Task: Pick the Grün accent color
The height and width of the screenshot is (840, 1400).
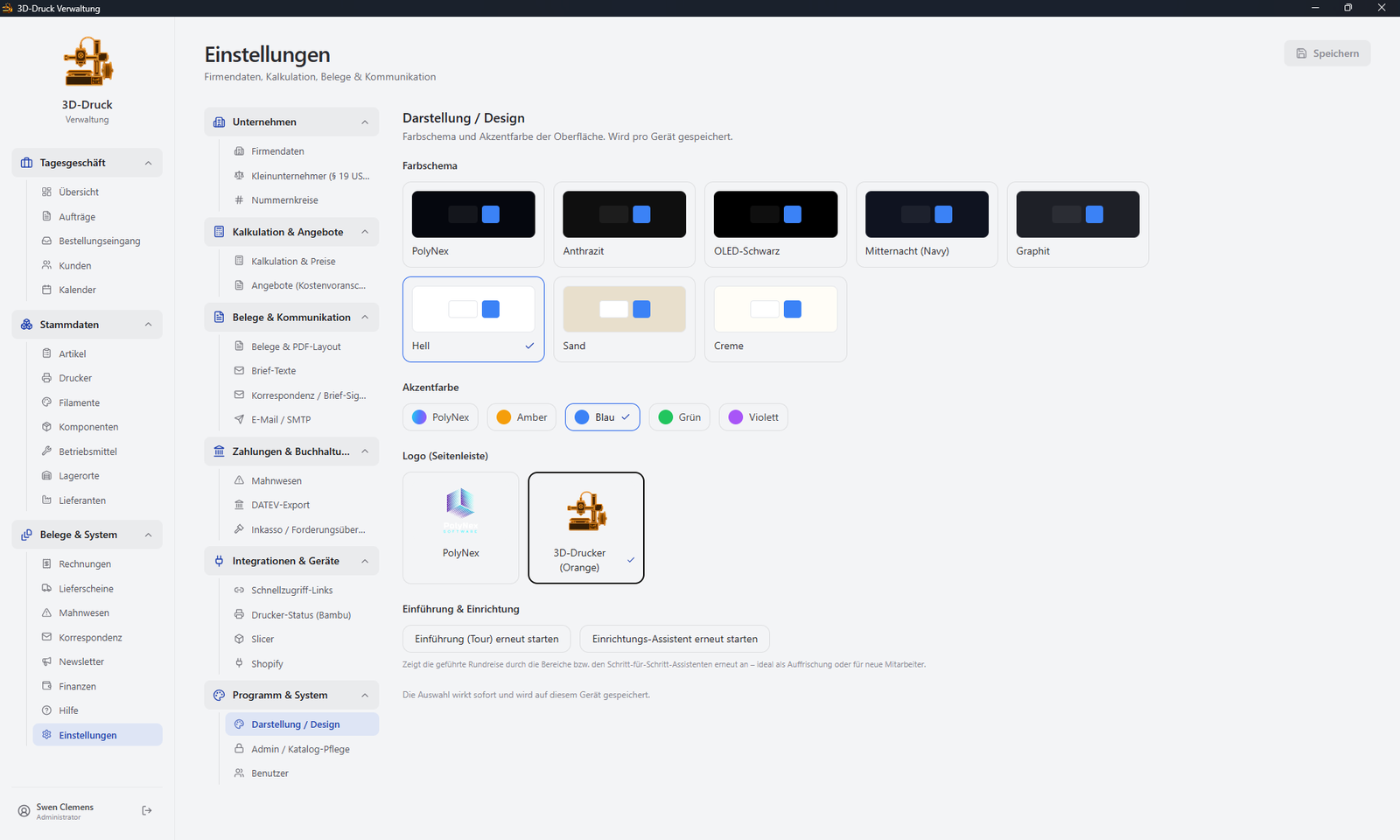Action: coord(680,417)
